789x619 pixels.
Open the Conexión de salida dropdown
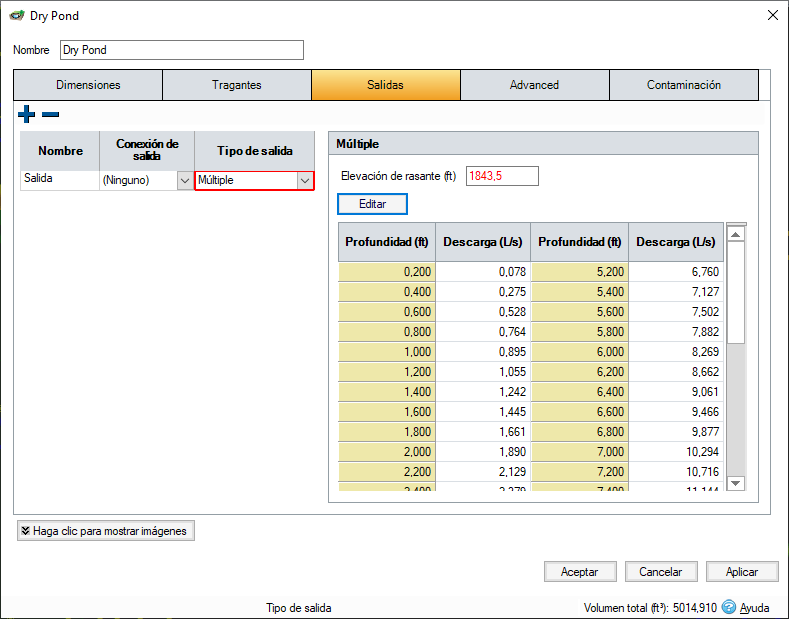click(185, 180)
